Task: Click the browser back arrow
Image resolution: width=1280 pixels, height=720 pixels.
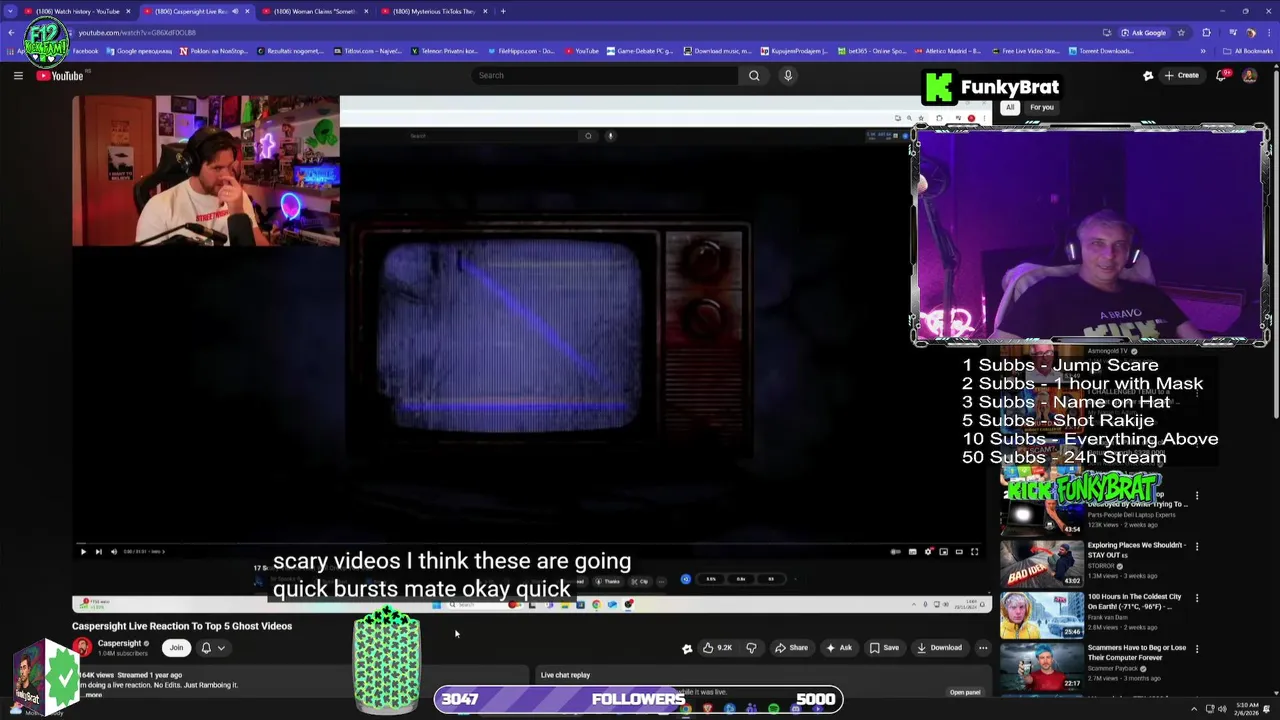Action: [x=11, y=32]
